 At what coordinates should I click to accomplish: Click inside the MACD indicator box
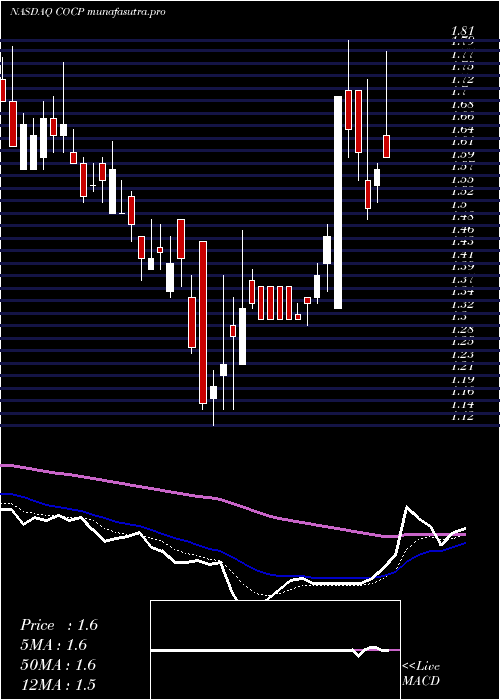click(x=275, y=650)
